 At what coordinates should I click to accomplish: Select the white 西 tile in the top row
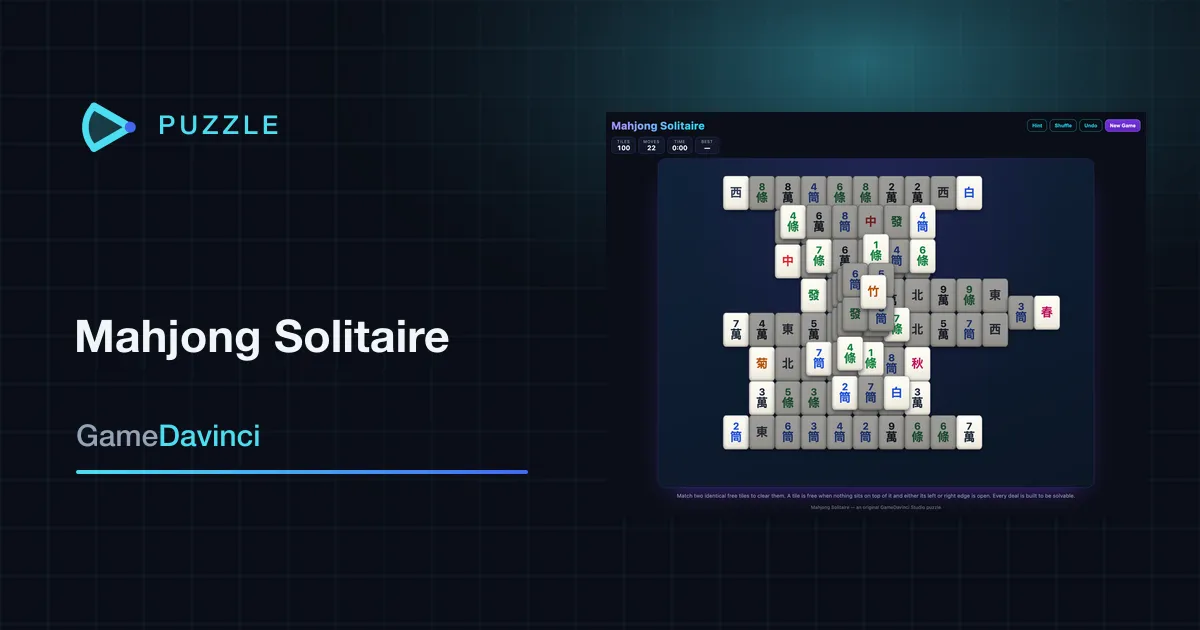pos(736,193)
